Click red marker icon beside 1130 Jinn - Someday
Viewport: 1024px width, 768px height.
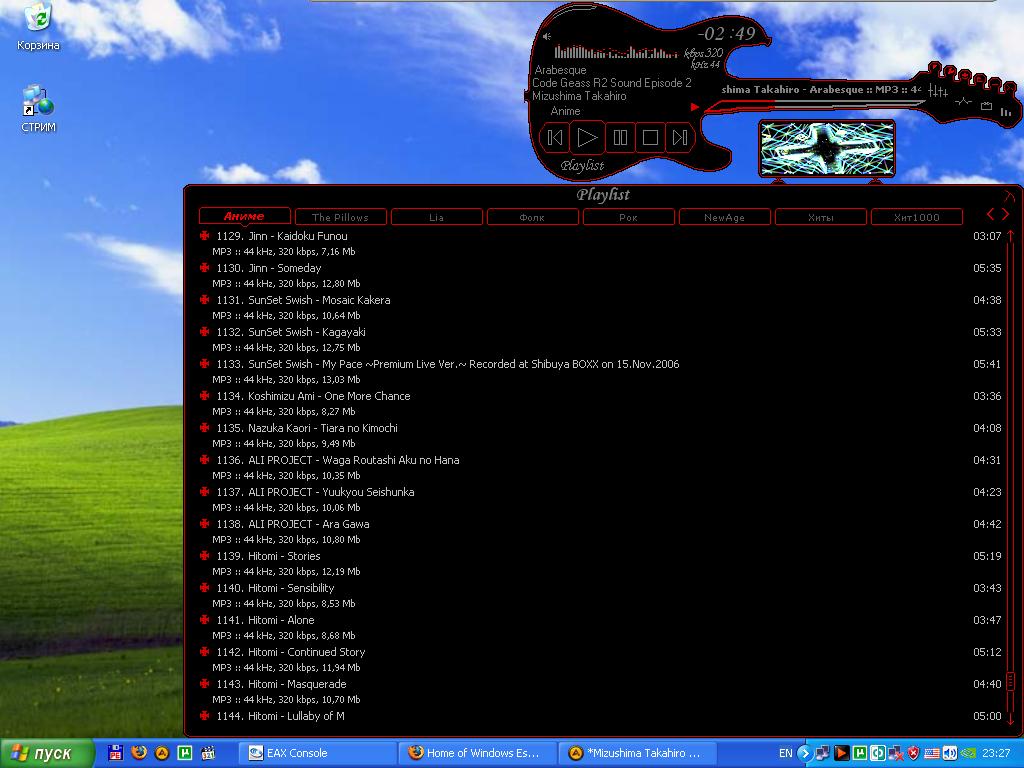(x=204, y=268)
